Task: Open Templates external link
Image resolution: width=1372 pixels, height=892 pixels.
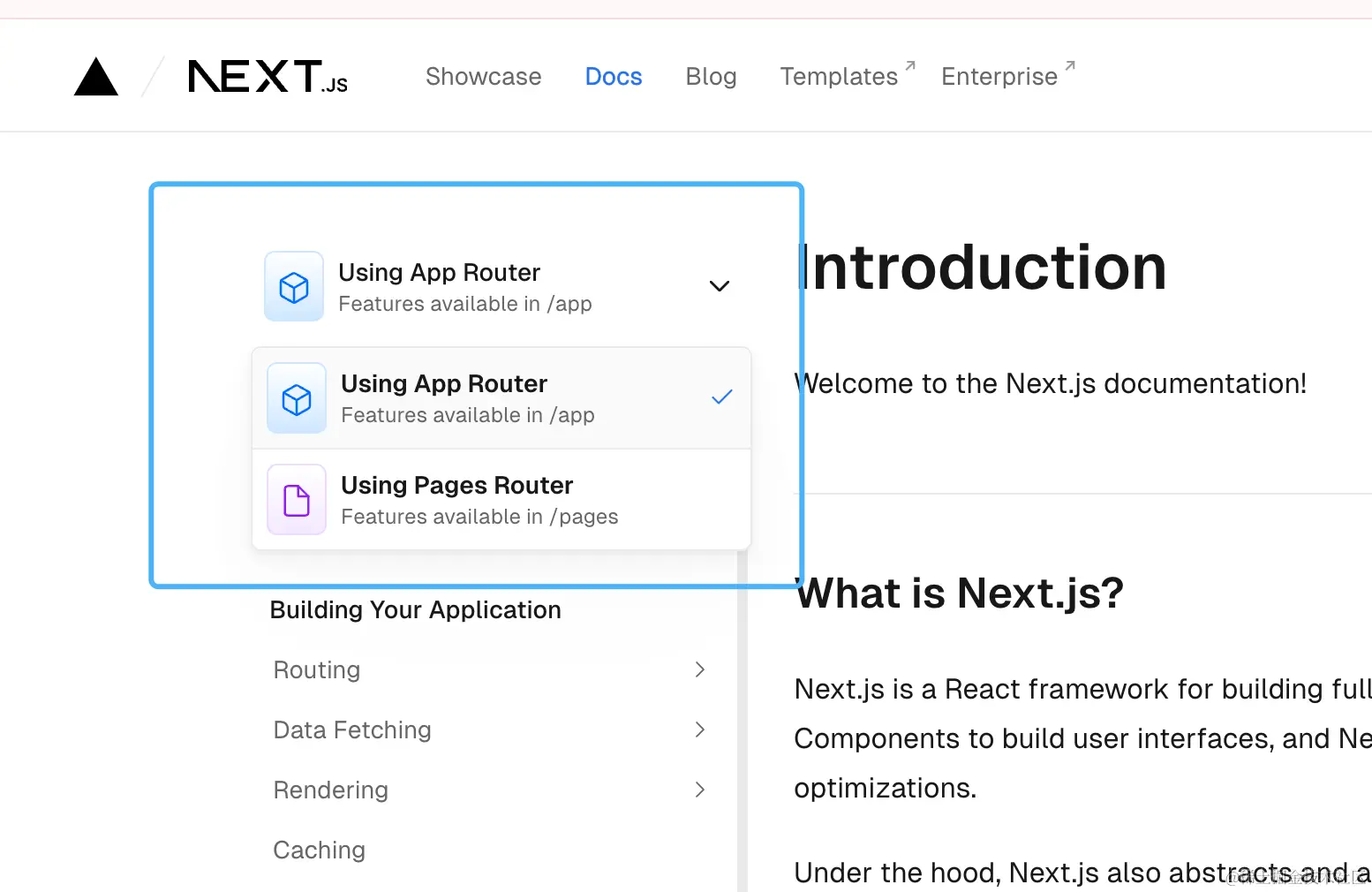Action: point(848,77)
